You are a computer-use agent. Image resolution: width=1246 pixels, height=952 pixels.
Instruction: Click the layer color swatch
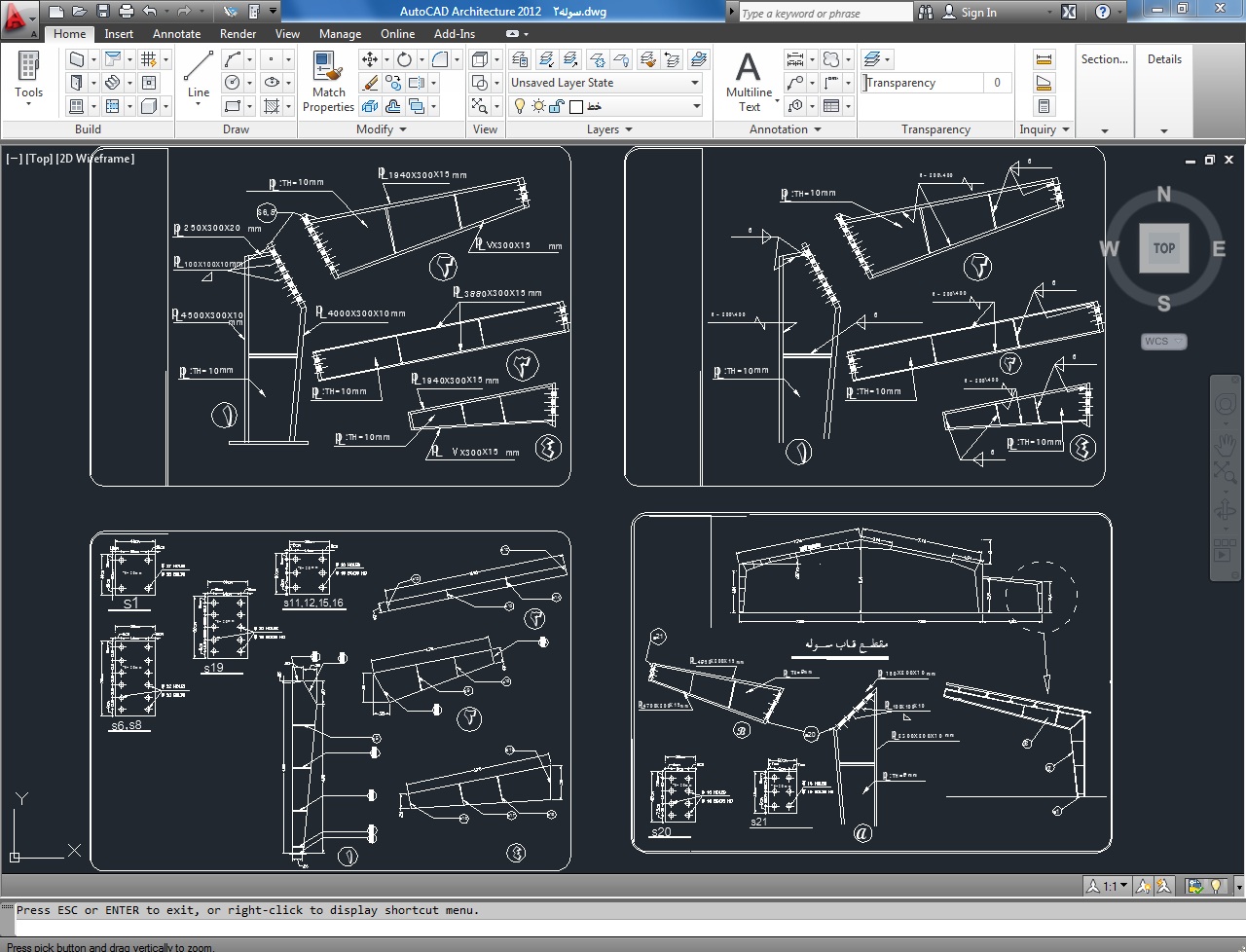(576, 106)
